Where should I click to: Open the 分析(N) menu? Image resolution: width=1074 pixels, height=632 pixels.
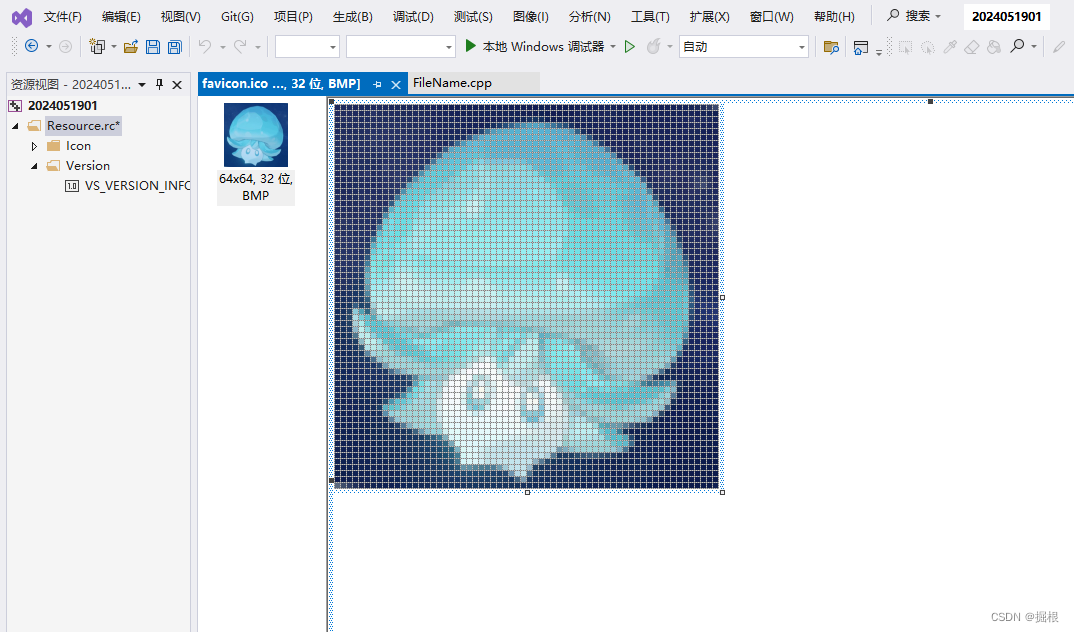tap(590, 16)
